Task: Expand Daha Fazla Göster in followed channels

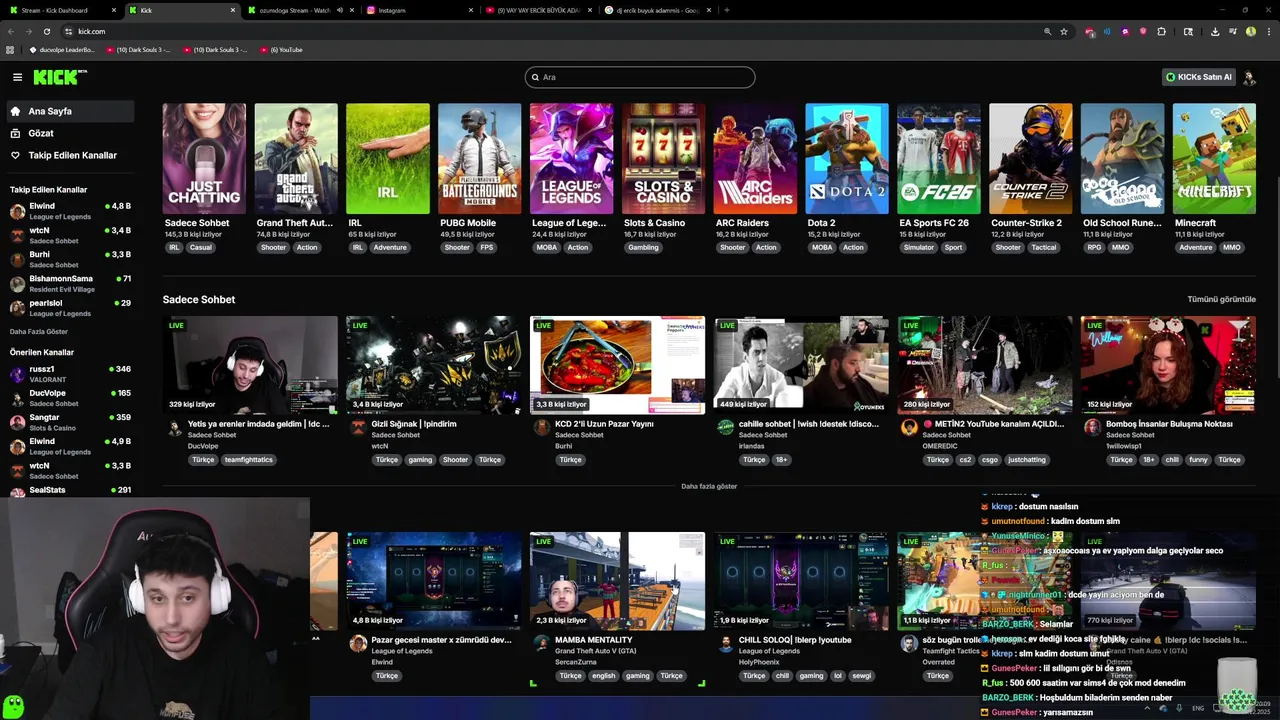Action: pos(39,331)
